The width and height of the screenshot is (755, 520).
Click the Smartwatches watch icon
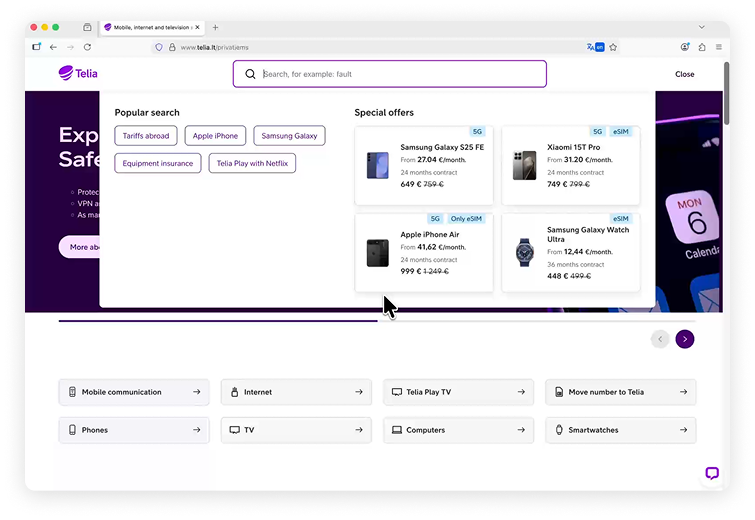pyautogui.click(x=559, y=430)
